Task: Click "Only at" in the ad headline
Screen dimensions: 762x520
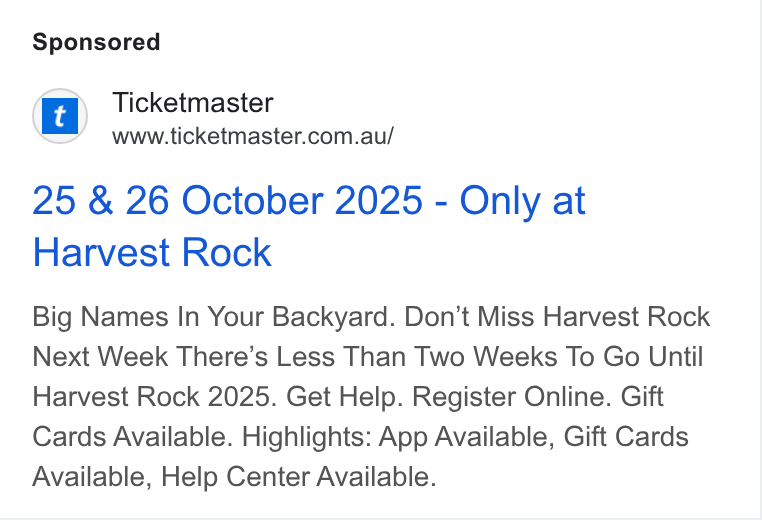Action: click(x=522, y=200)
